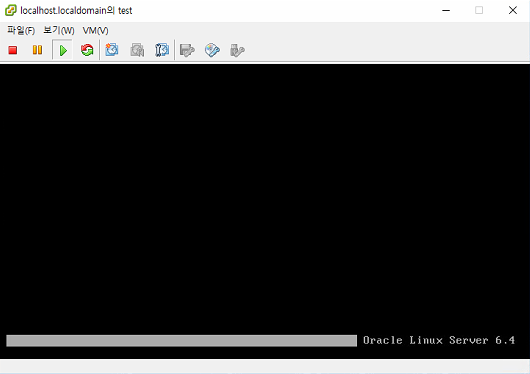Viewport: 530px width, 374px height.
Task: Connect the floppy device icon
Action: 187,50
